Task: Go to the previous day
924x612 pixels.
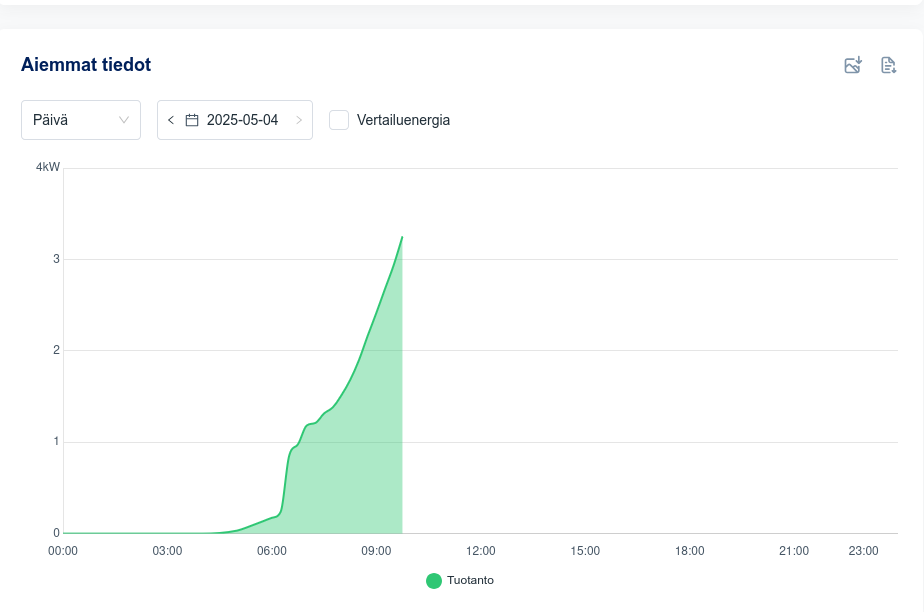Action: pos(171,120)
